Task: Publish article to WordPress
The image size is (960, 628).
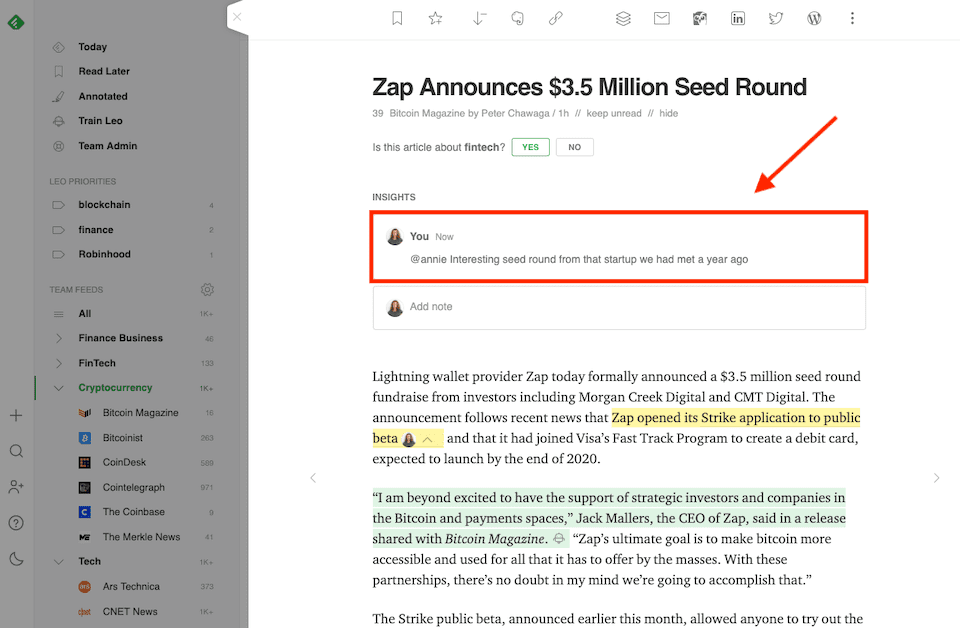Action: [814, 18]
